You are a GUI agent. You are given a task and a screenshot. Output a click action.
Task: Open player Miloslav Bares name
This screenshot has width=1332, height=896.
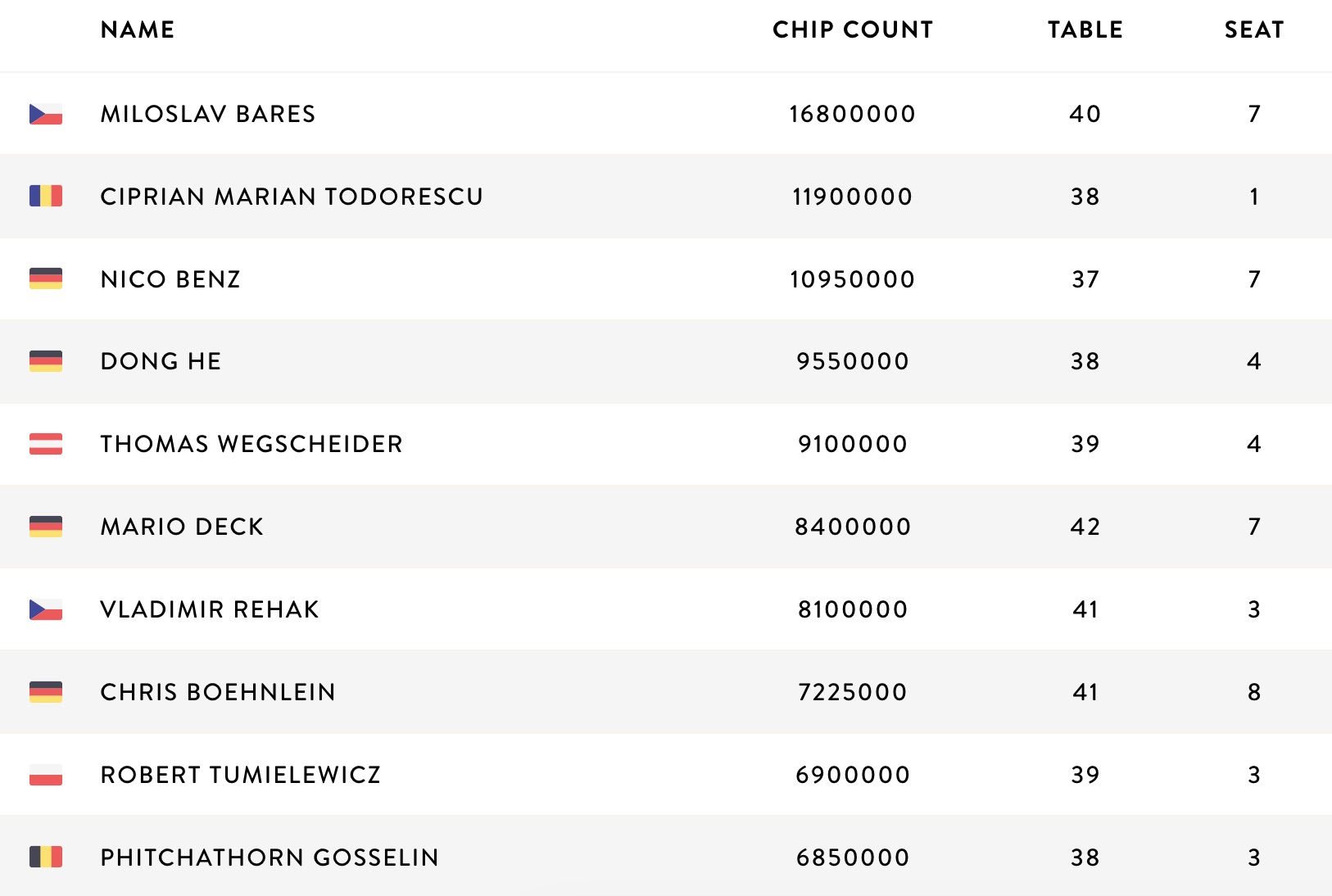(x=208, y=114)
